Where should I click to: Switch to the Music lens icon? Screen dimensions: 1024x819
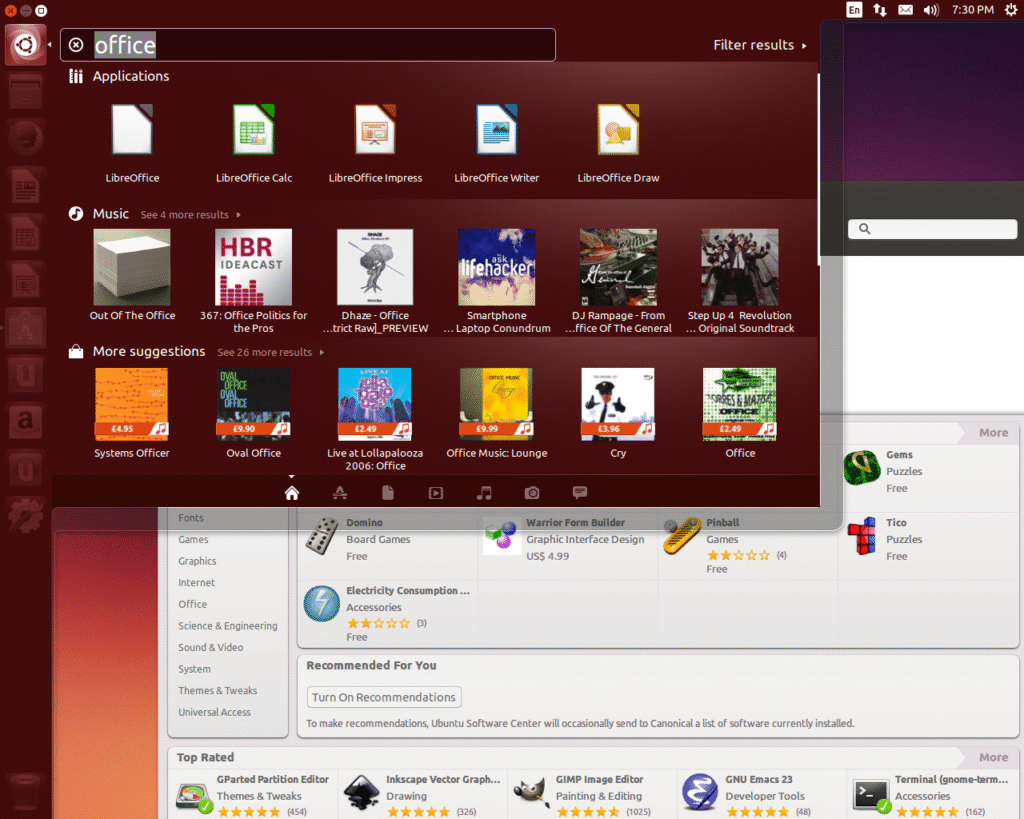click(484, 493)
